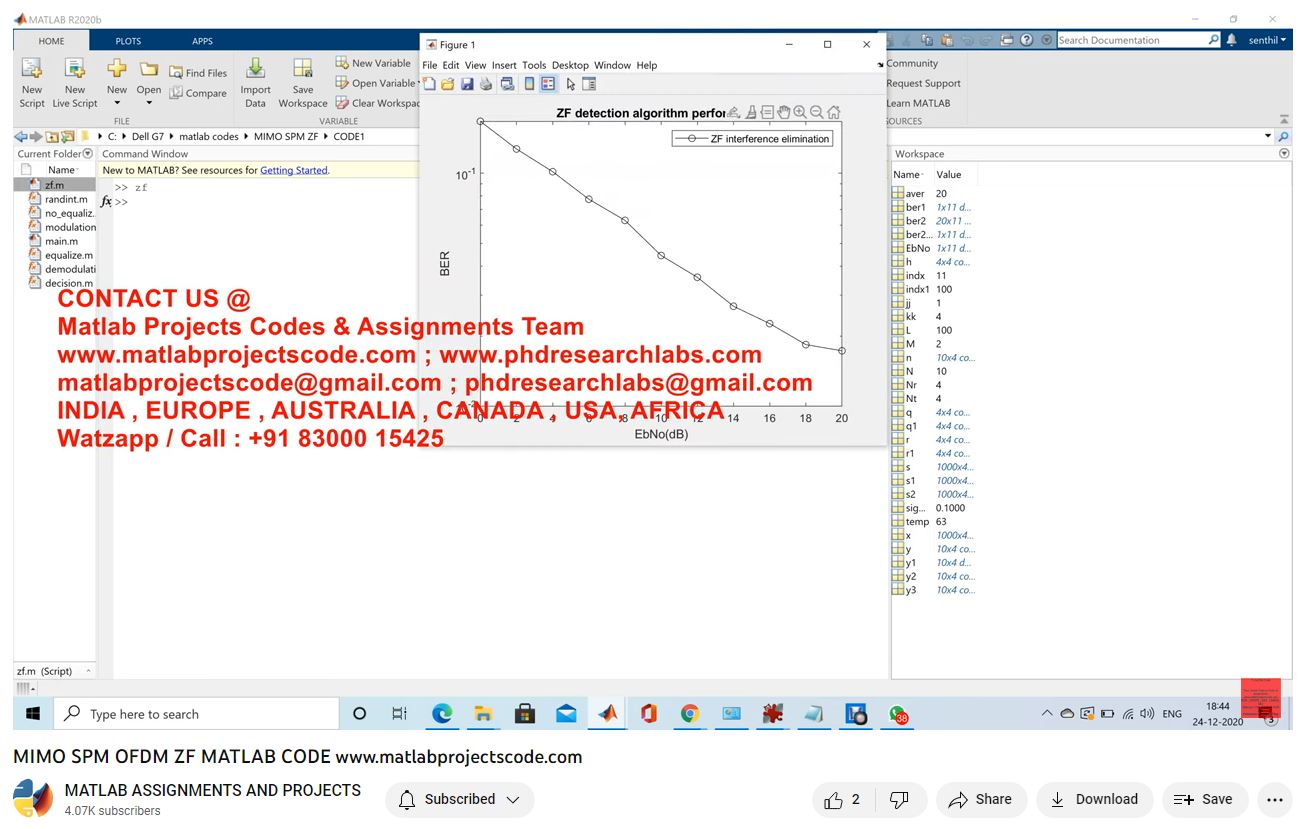The width and height of the screenshot is (1306, 829).
Task: Click the Save Workspace icon
Action: [302, 70]
